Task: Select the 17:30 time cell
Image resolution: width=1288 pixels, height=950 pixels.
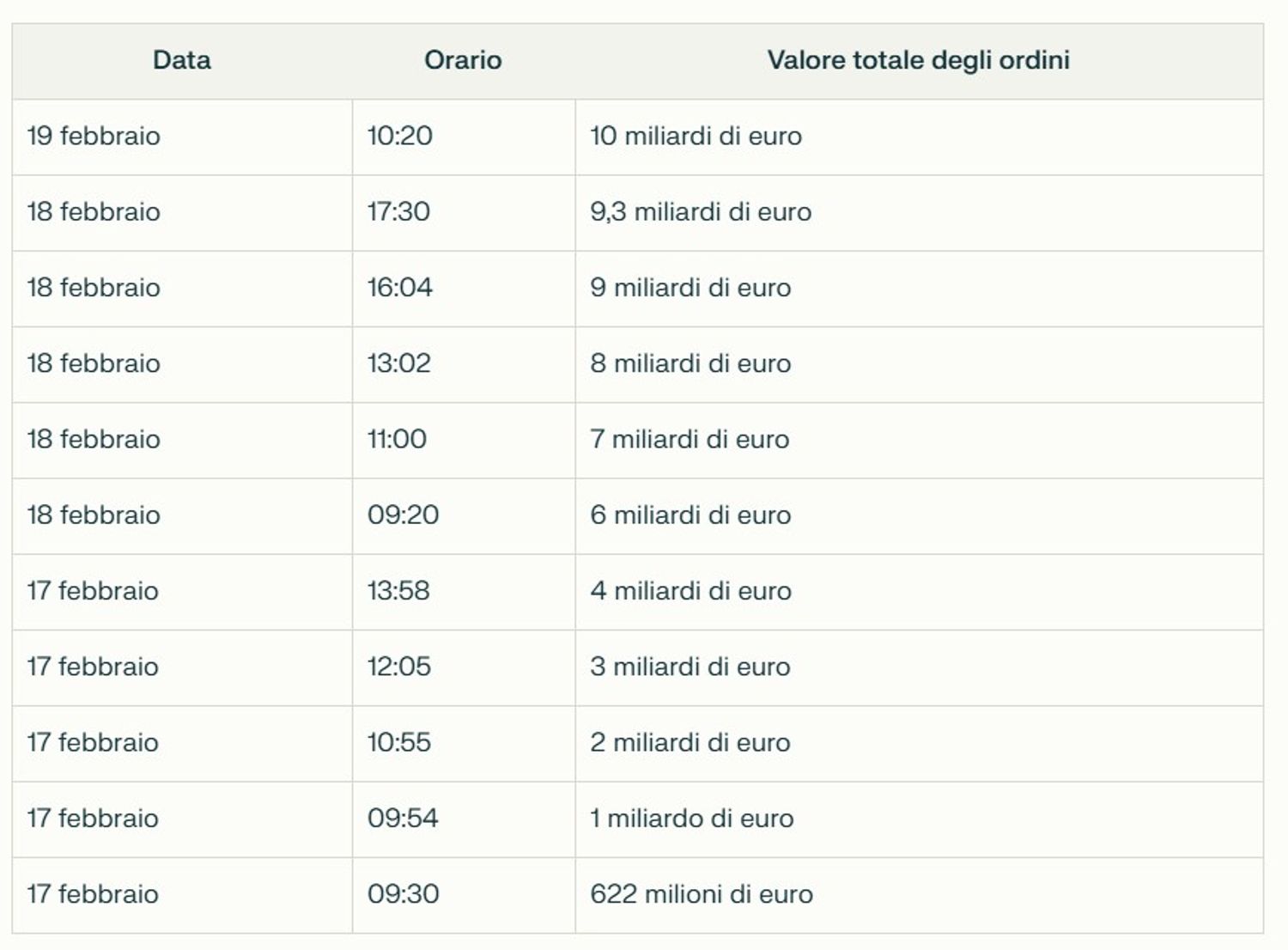Action: point(398,212)
